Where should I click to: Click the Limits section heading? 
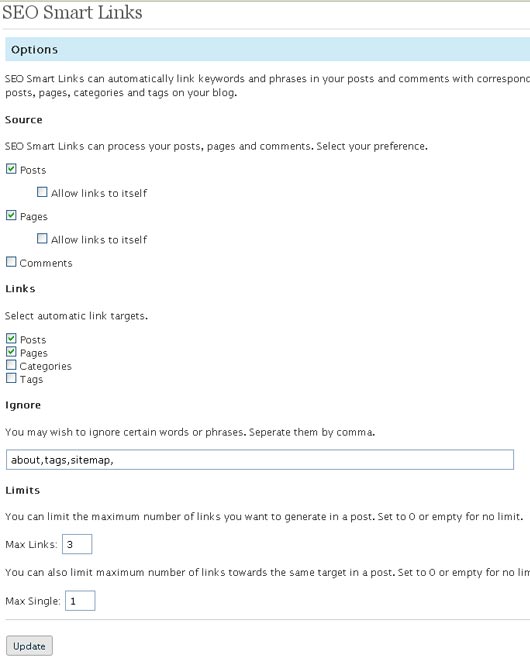tap(22, 490)
